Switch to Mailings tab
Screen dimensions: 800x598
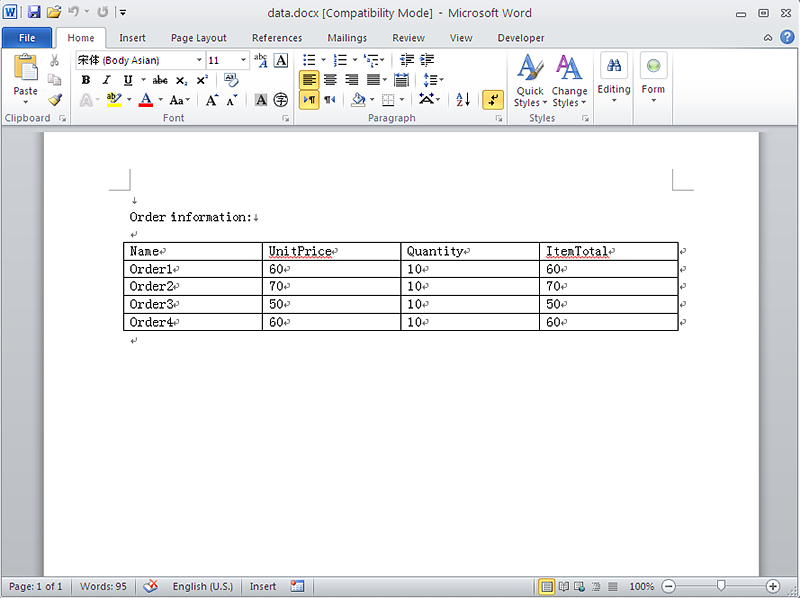[x=347, y=38]
